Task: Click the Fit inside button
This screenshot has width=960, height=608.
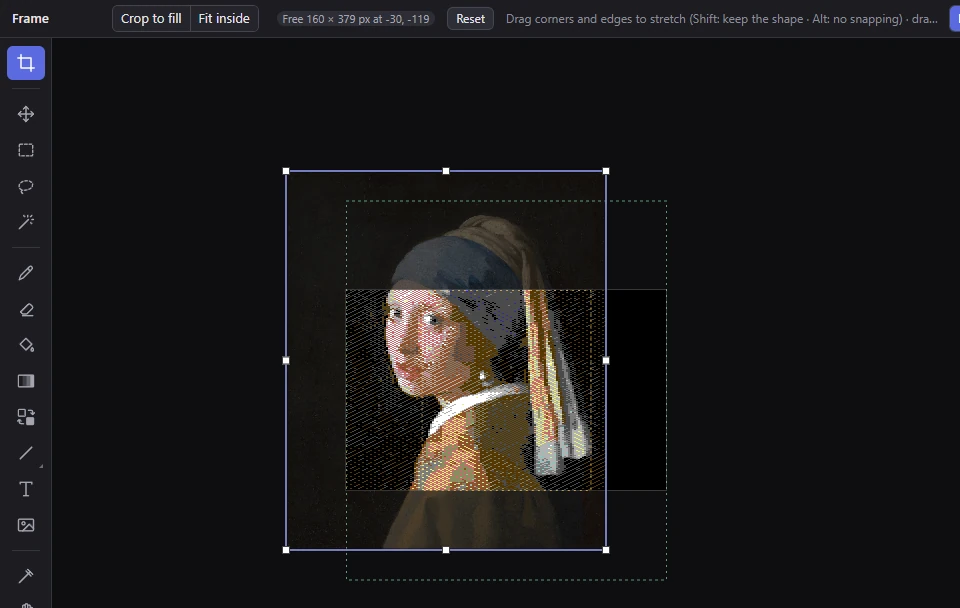Action: (224, 18)
